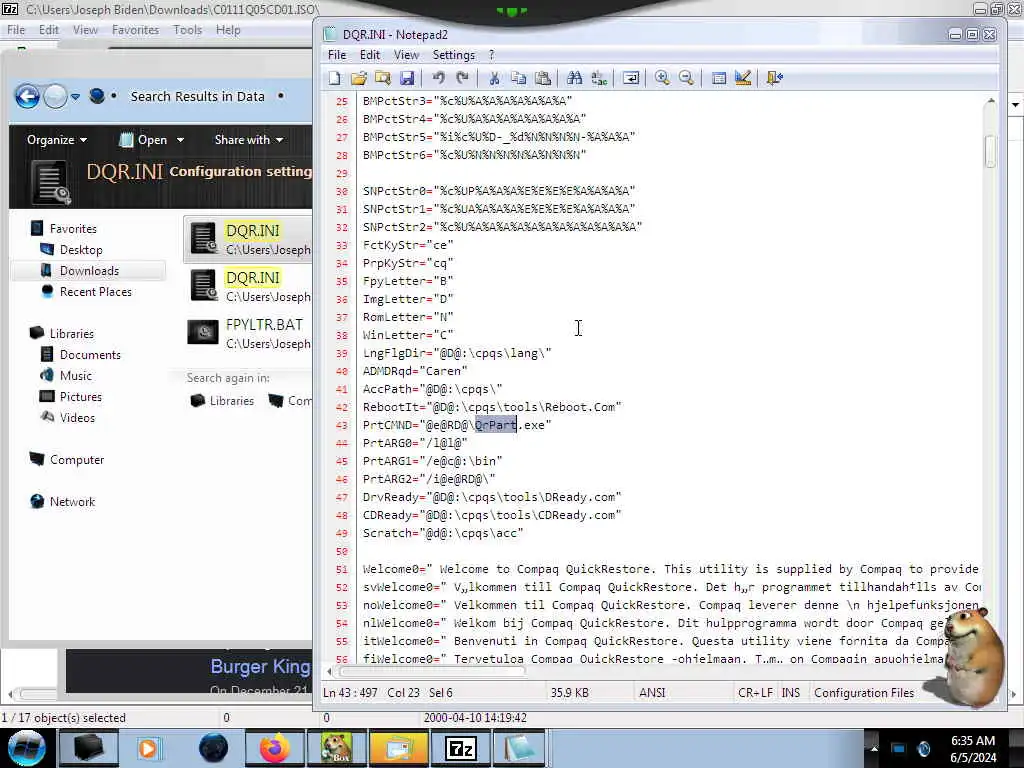Click the Forward arrow in the Explorer window

pyautogui.click(x=56, y=97)
